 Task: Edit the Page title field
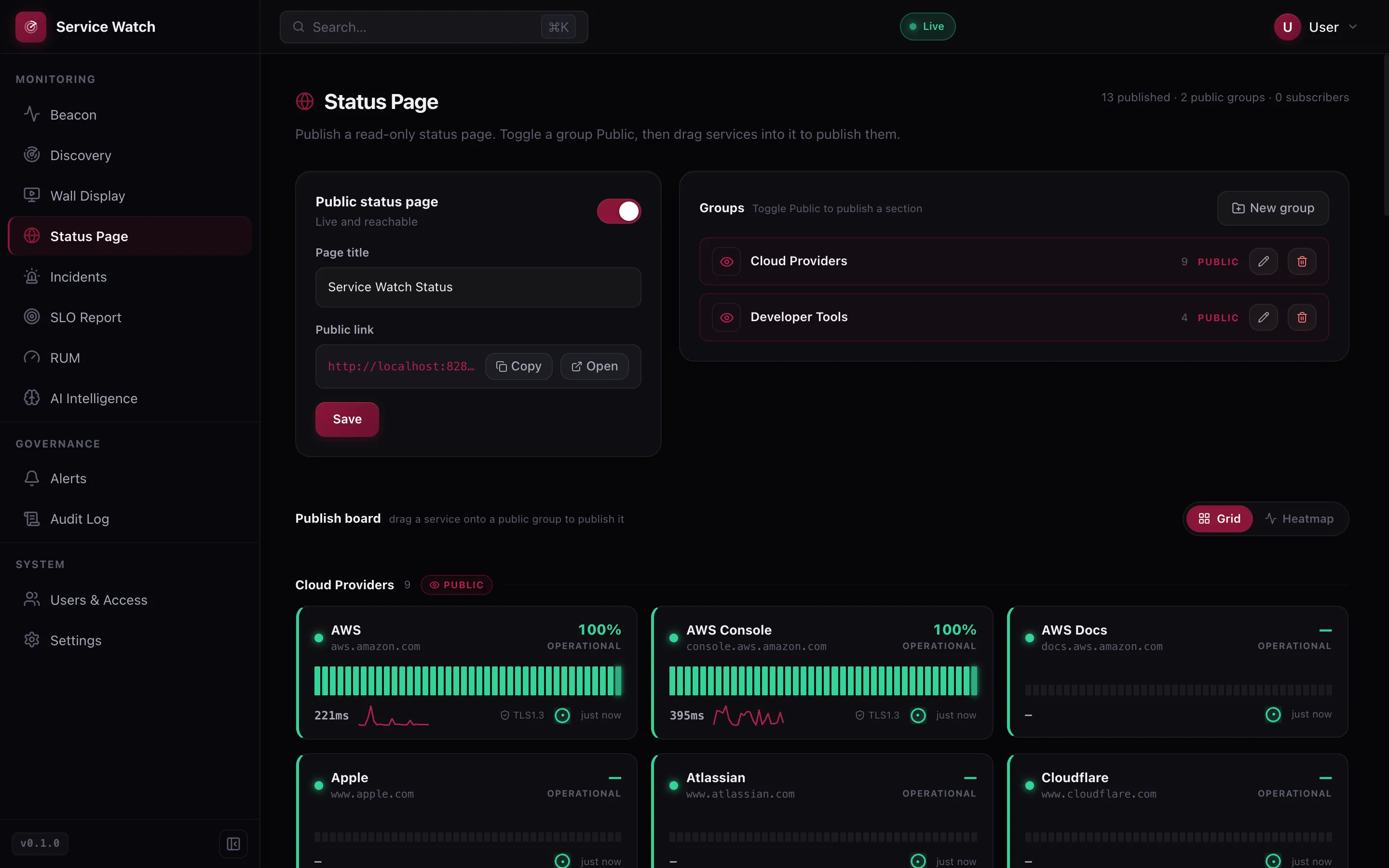tap(478, 287)
